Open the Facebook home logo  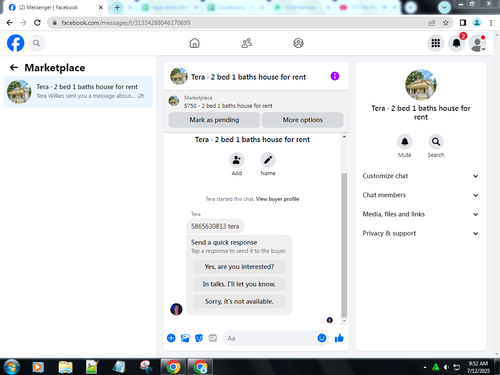16,43
